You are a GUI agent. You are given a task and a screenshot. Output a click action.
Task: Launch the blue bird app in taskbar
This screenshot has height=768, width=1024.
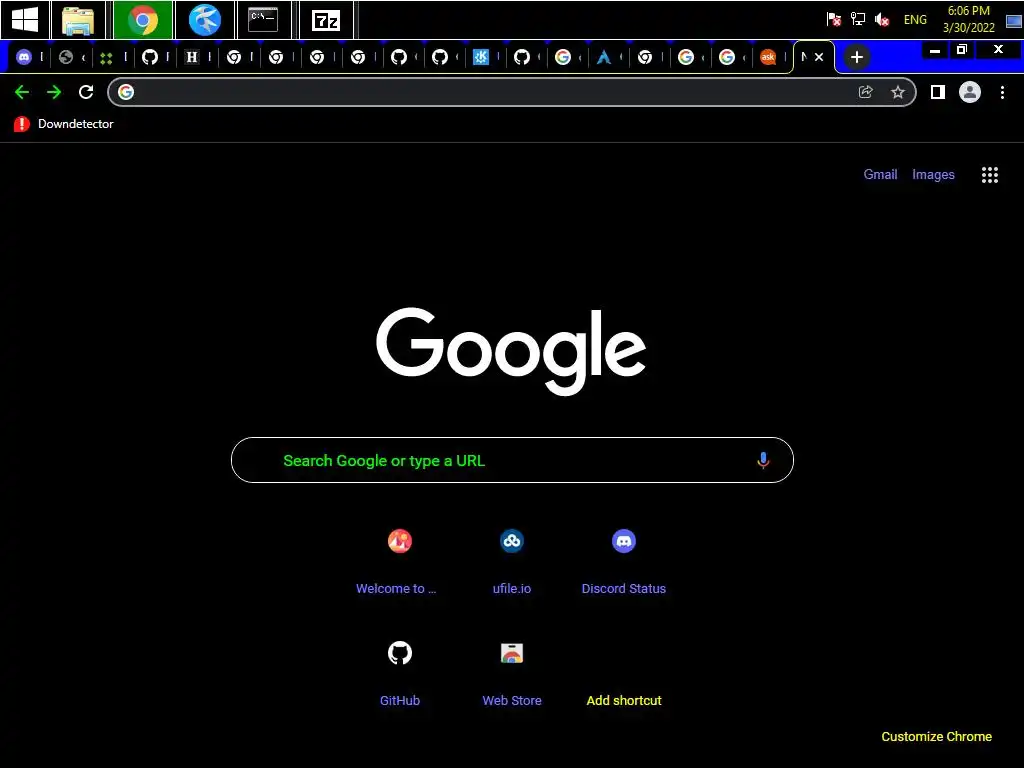pos(204,20)
